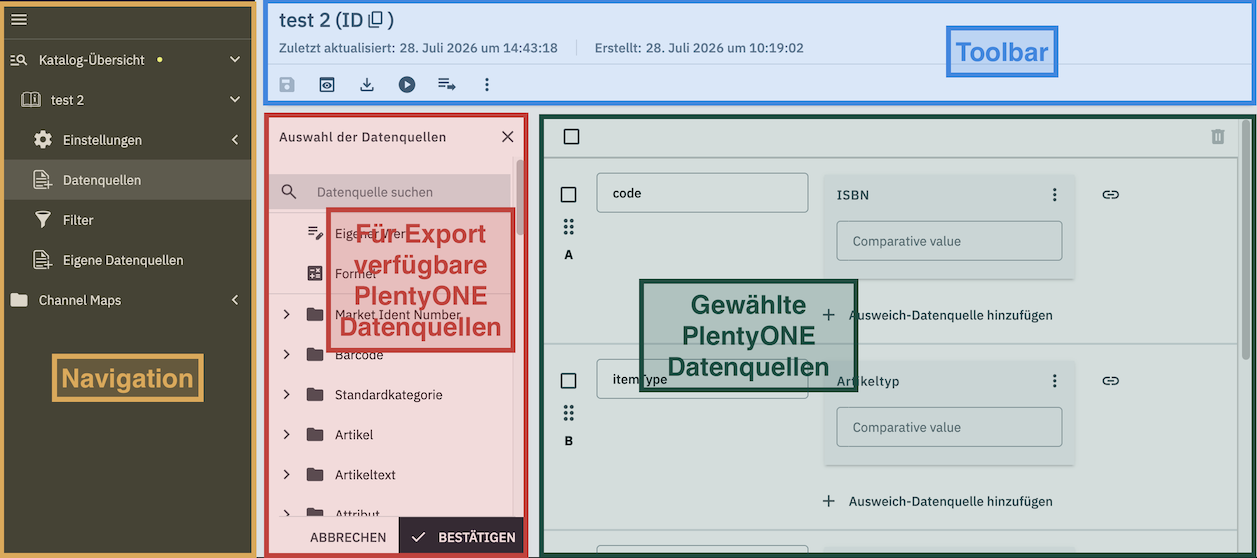Run the catalog export with the play icon
This screenshot has height=558, width=1257.
pyautogui.click(x=407, y=85)
